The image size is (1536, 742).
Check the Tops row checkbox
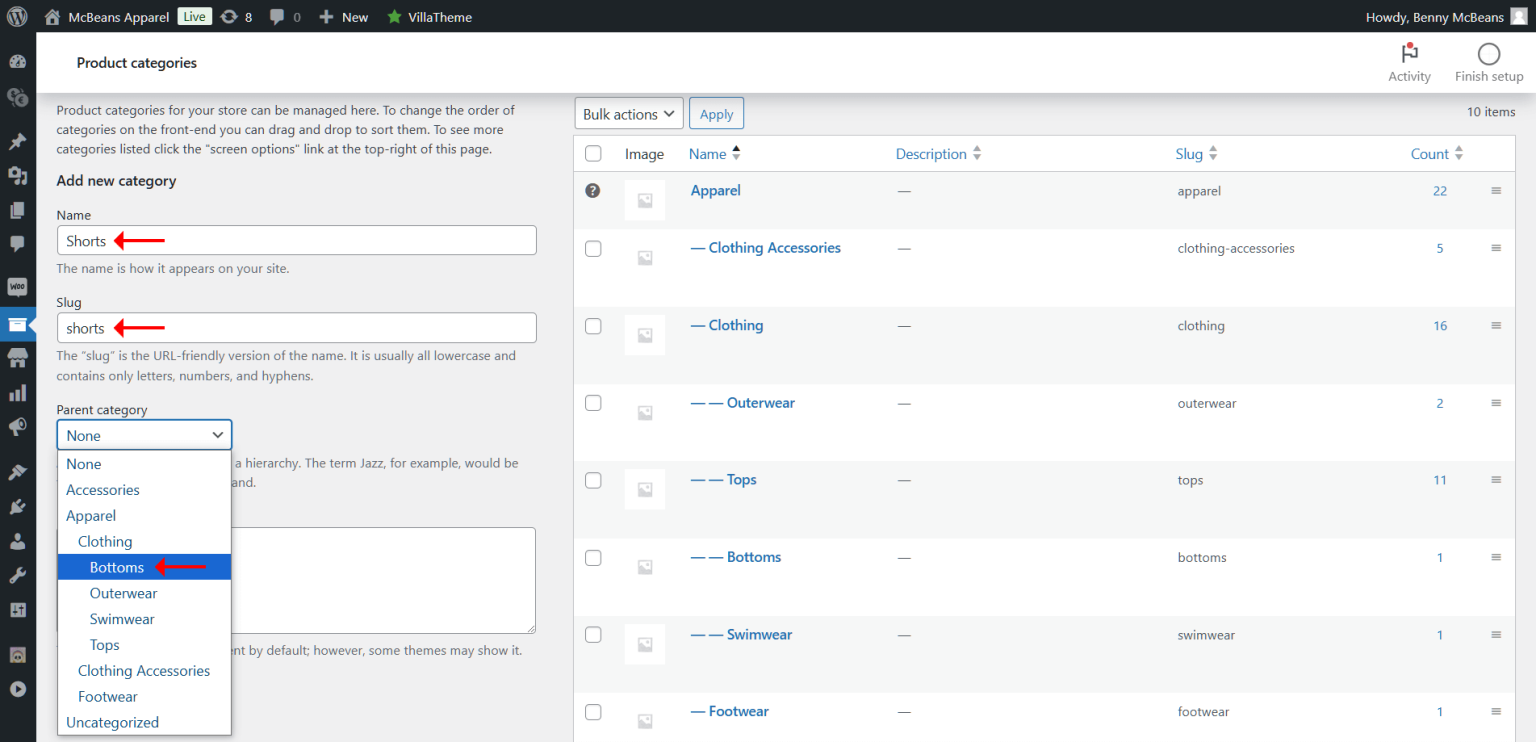pyautogui.click(x=593, y=481)
